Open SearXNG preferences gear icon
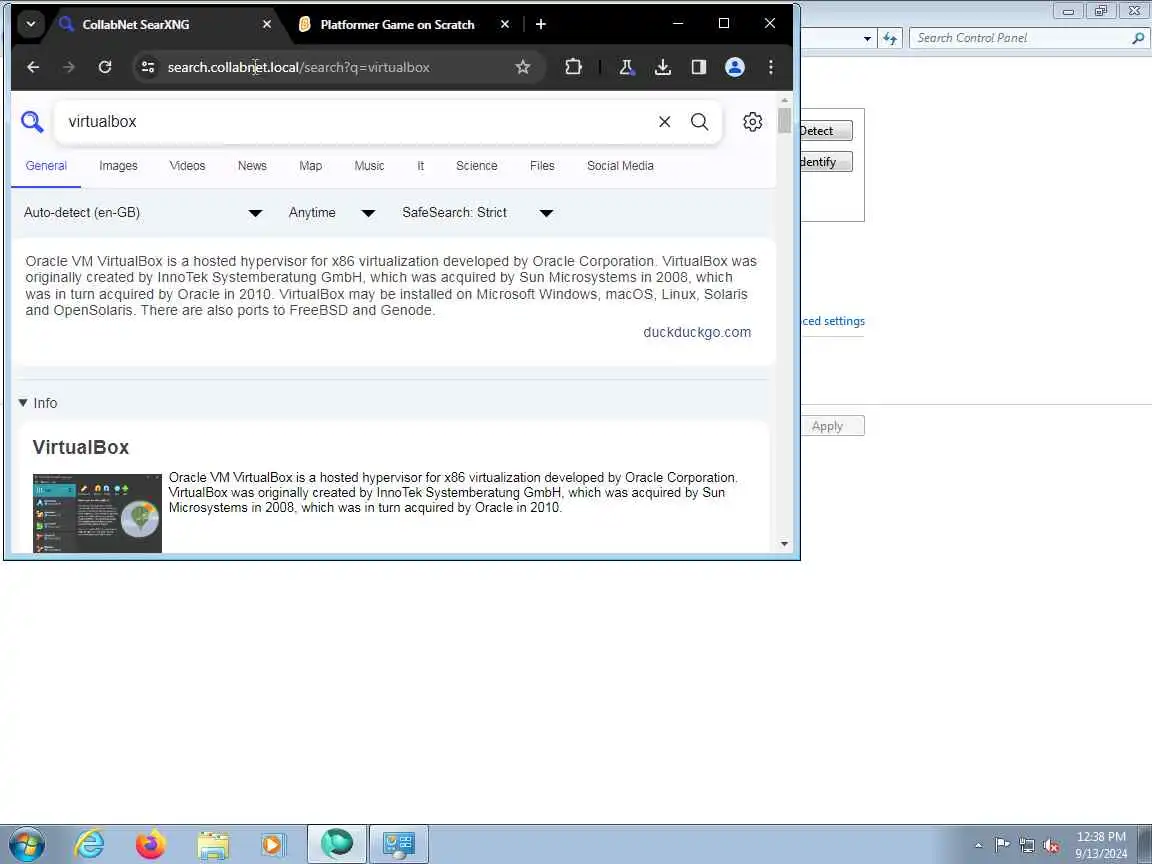Screen dimensions: 1152x864 pyautogui.click(x=752, y=122)
